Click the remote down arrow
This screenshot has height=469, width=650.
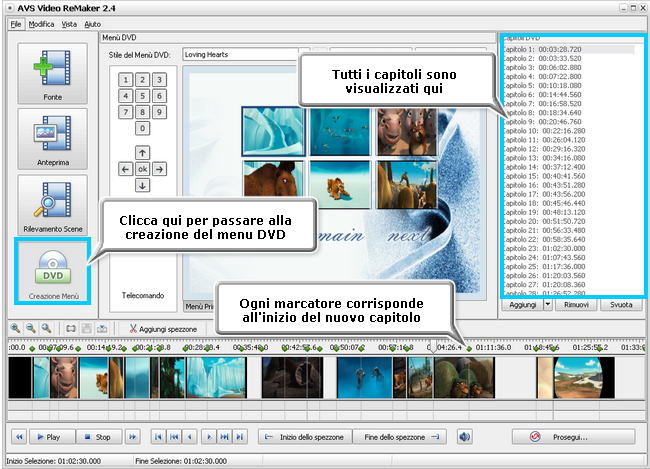(x=142, y=185)
